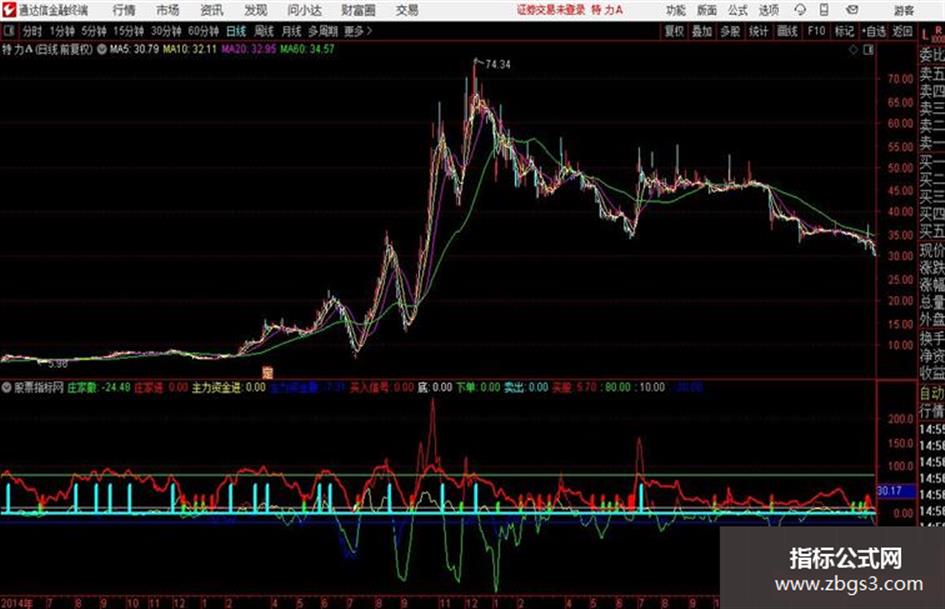Open the 财富圈 menu
This screenshot has width=945, height=609.
point(358,10)
